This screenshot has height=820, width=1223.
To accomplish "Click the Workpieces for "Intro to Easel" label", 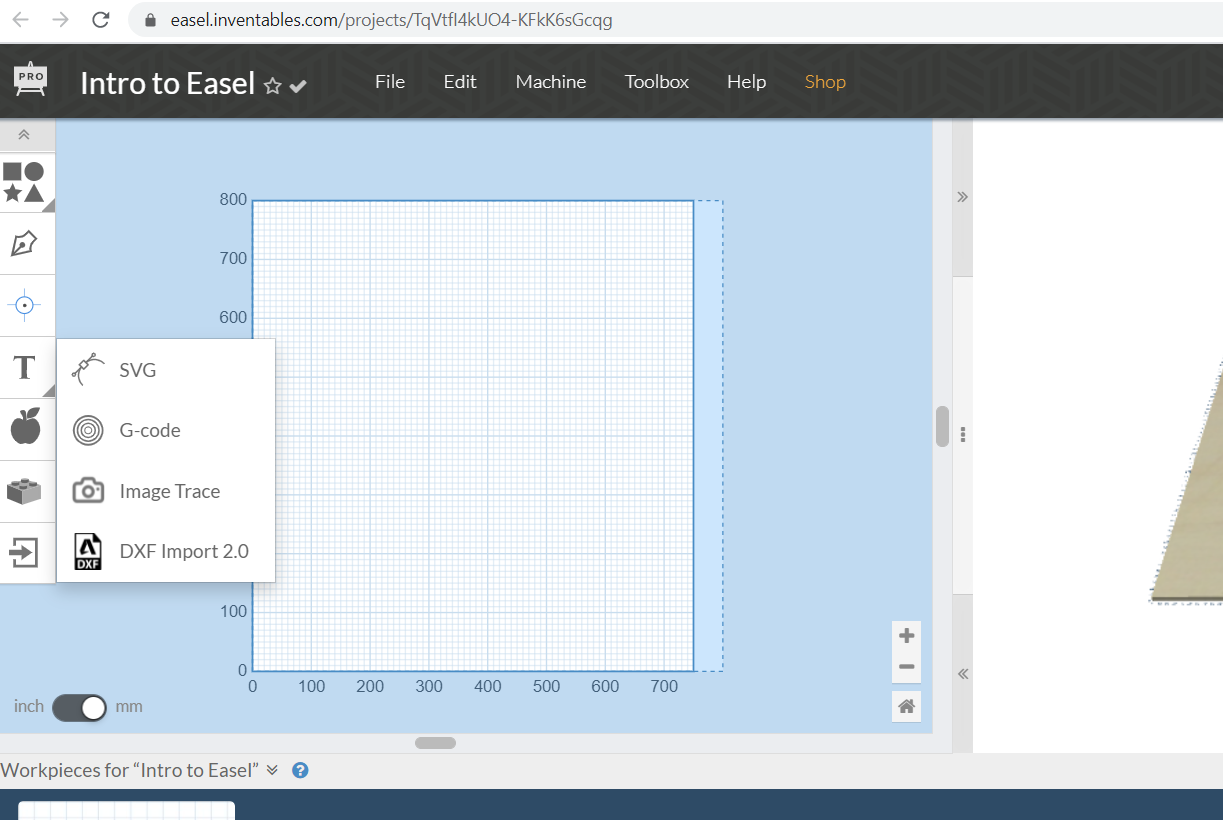I will (x=130, y=770).
